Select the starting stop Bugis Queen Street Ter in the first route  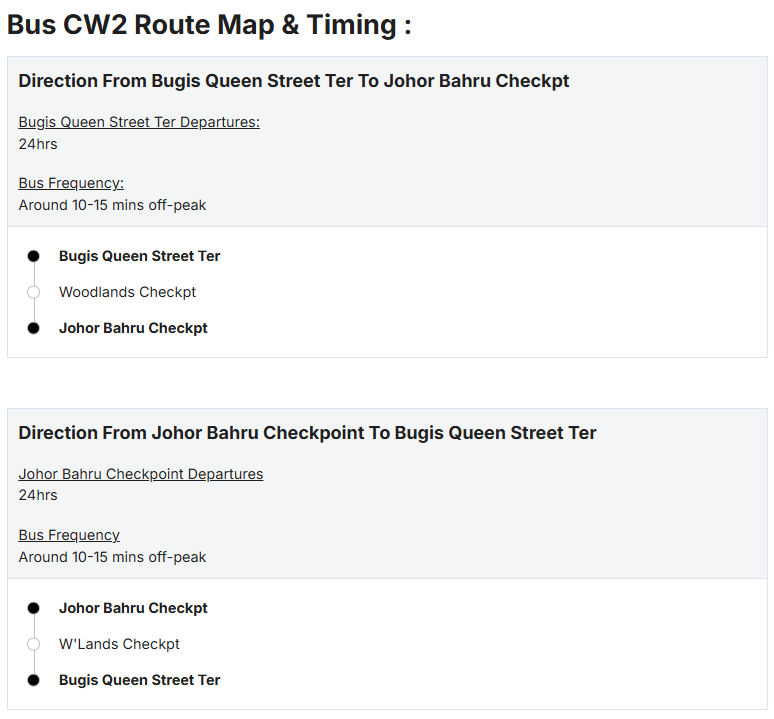pyautogui.click(x=140, y=256)
